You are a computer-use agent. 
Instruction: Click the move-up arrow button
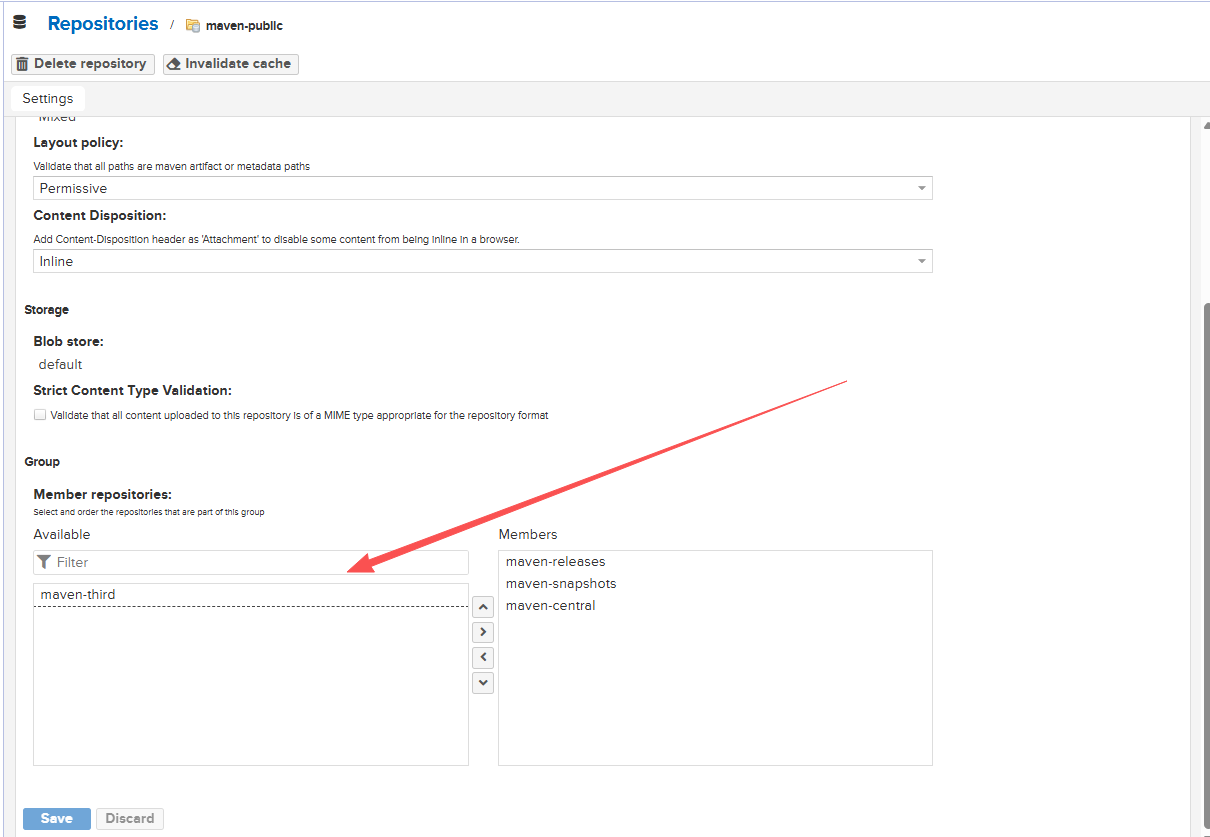pos(483,607)
